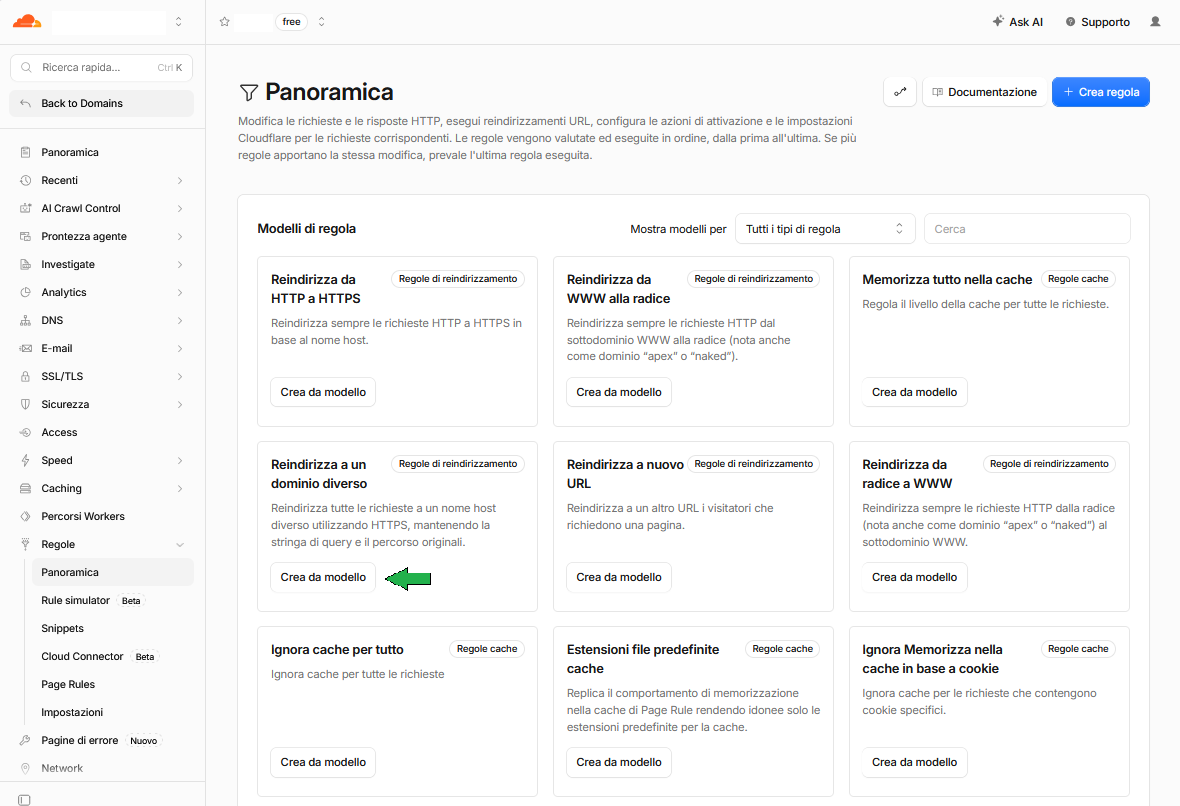Crea da modello for Memorizza tutto nella cache
This screenshot has height=806, width=1180.
tap(914, 392)
